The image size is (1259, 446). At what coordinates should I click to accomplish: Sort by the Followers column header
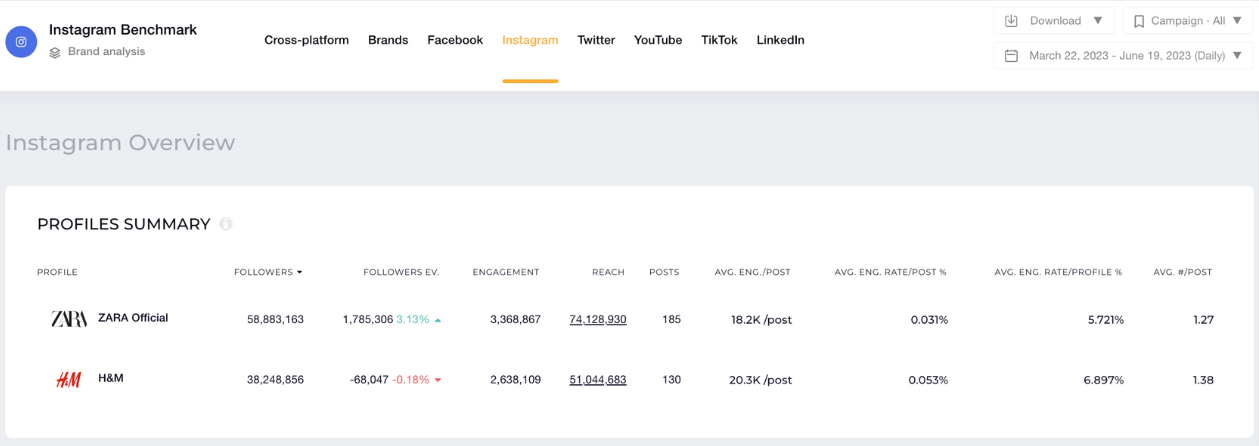click(x=268, y=272)
